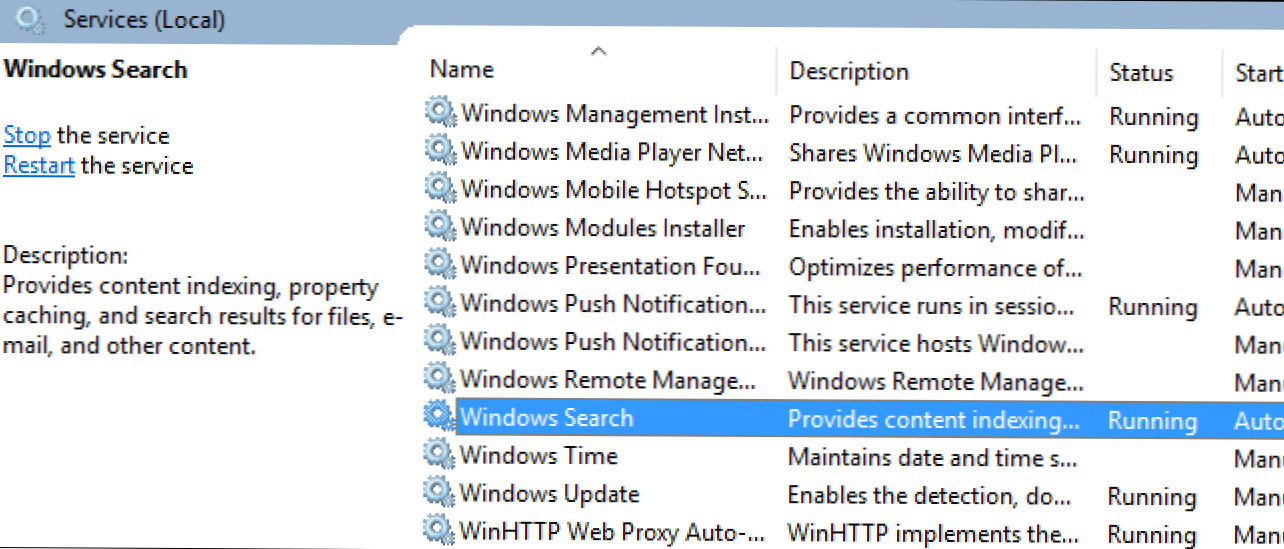Click the Name column header

pyautogui.click(x=462, y=70)
